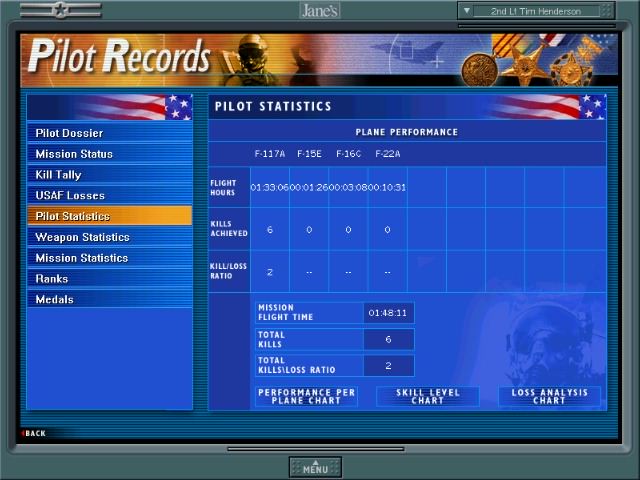Show the Performance Per Plane Chart
Screen dimensions: 640x480
(x=306, y=396)
